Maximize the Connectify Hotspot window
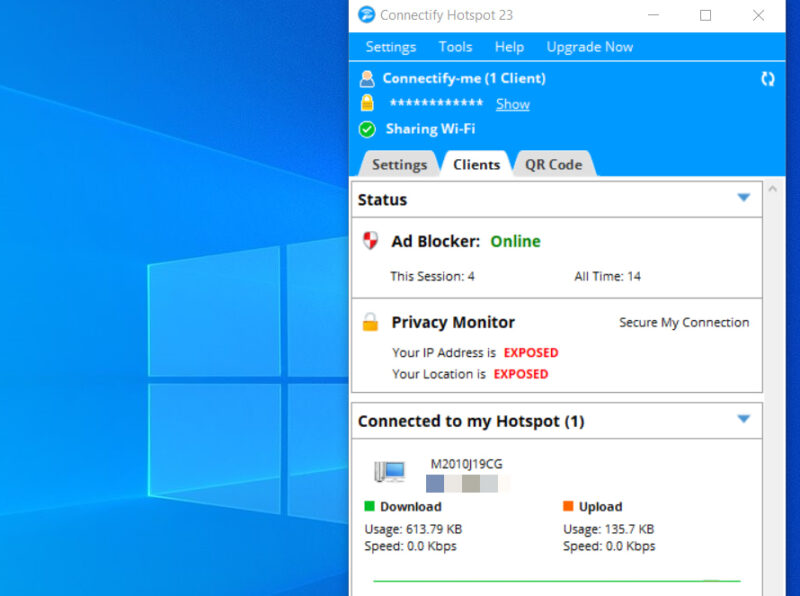Screen dimensions: 800x596 [706, 15]
